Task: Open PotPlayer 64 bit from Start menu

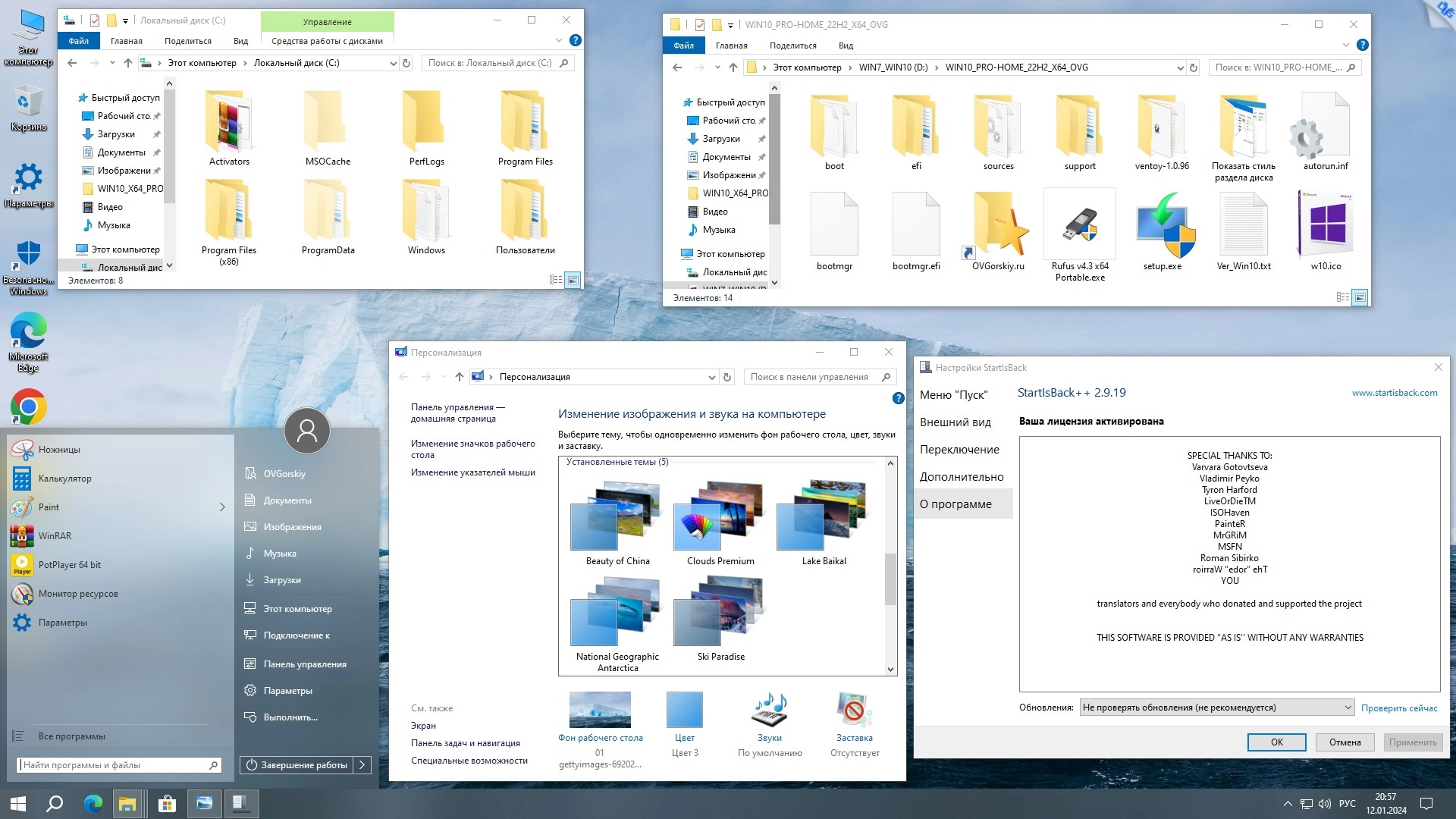Action: (x=69, y=565)
